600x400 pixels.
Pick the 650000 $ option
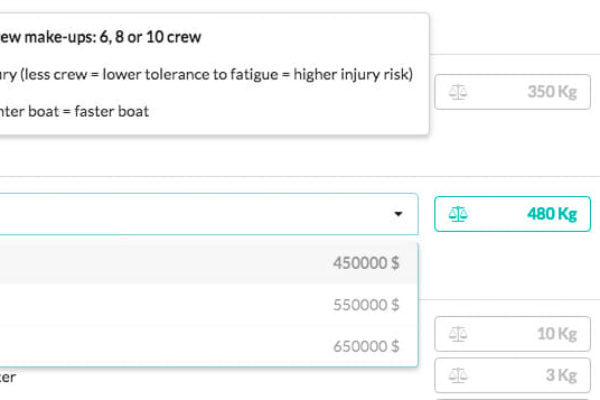coord(209,346)
